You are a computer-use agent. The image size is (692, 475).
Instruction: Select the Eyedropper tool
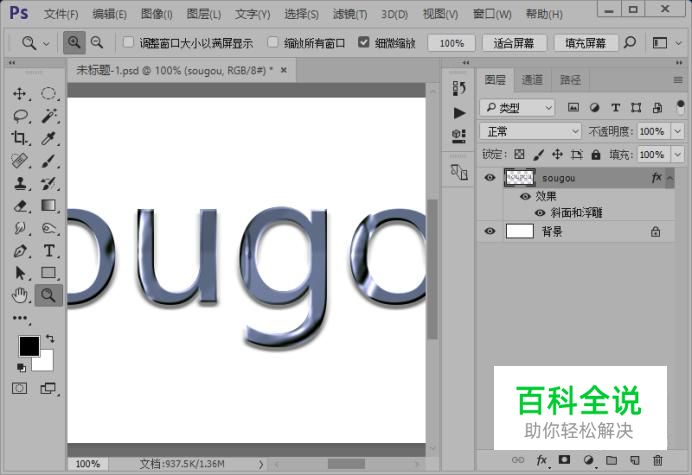(48, 138)
